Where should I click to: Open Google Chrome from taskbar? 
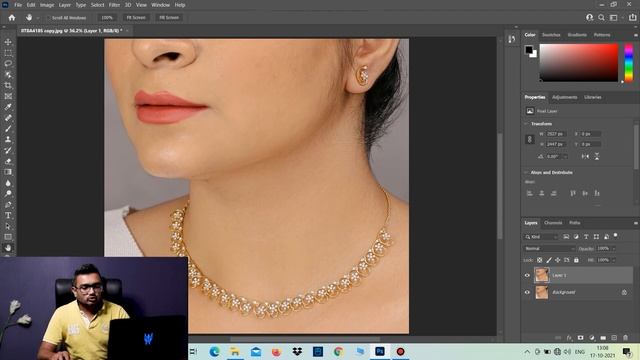338,351
